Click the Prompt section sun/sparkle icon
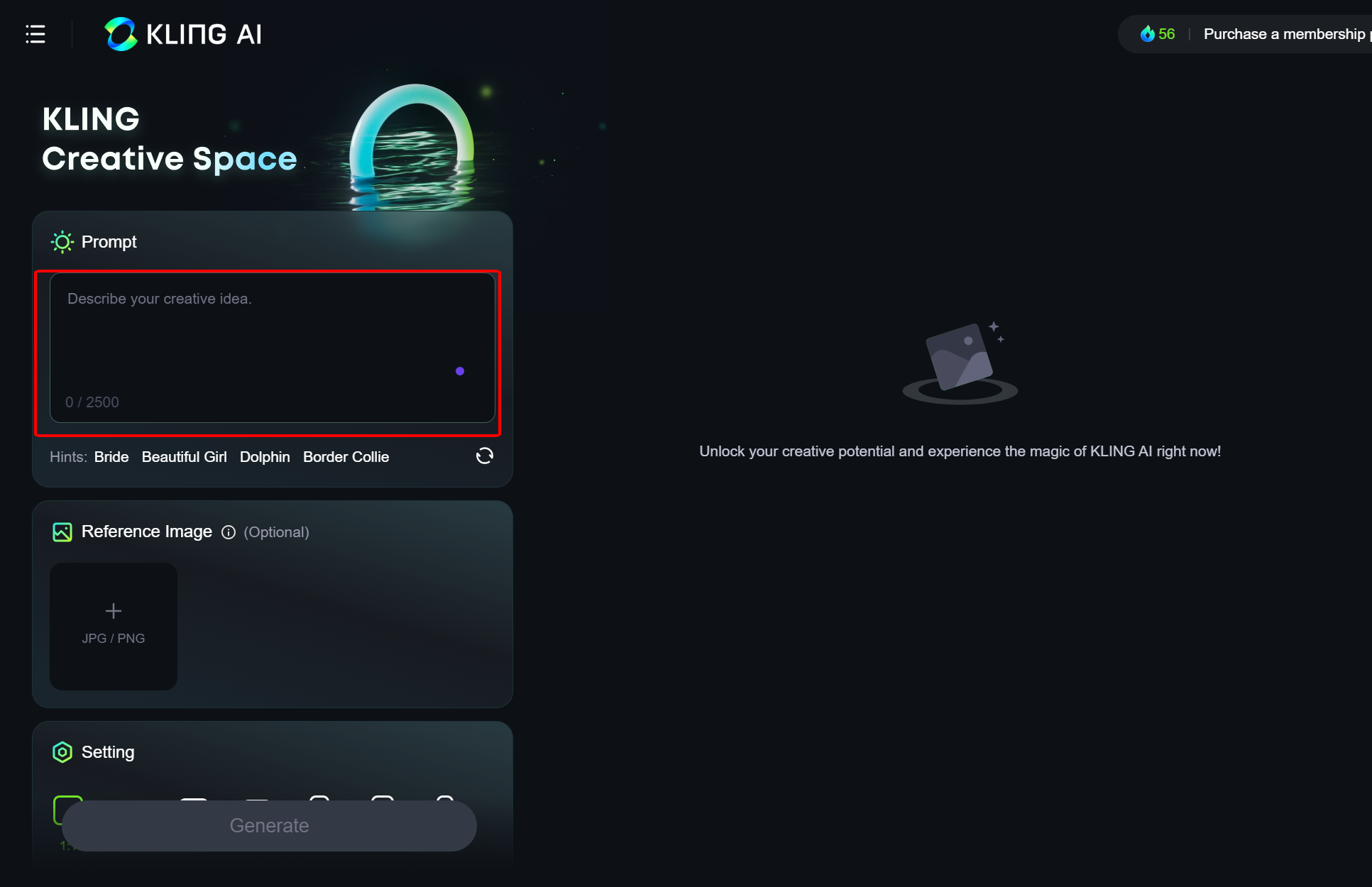Screen dimensions: 1372x887 [x=62, y=241]
